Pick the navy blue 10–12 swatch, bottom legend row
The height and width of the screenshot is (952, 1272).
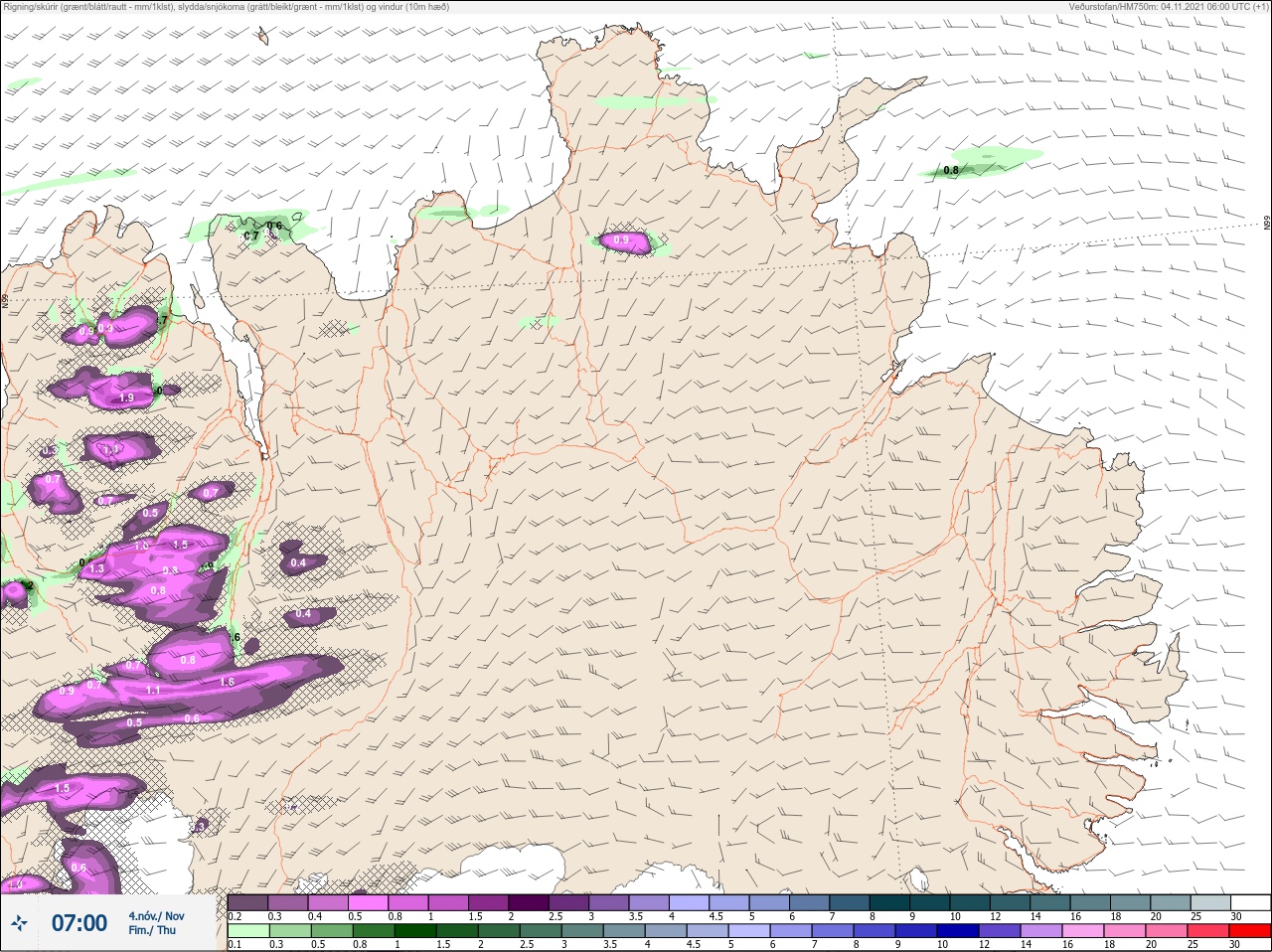pyautogui.click(x=959, y=931)
